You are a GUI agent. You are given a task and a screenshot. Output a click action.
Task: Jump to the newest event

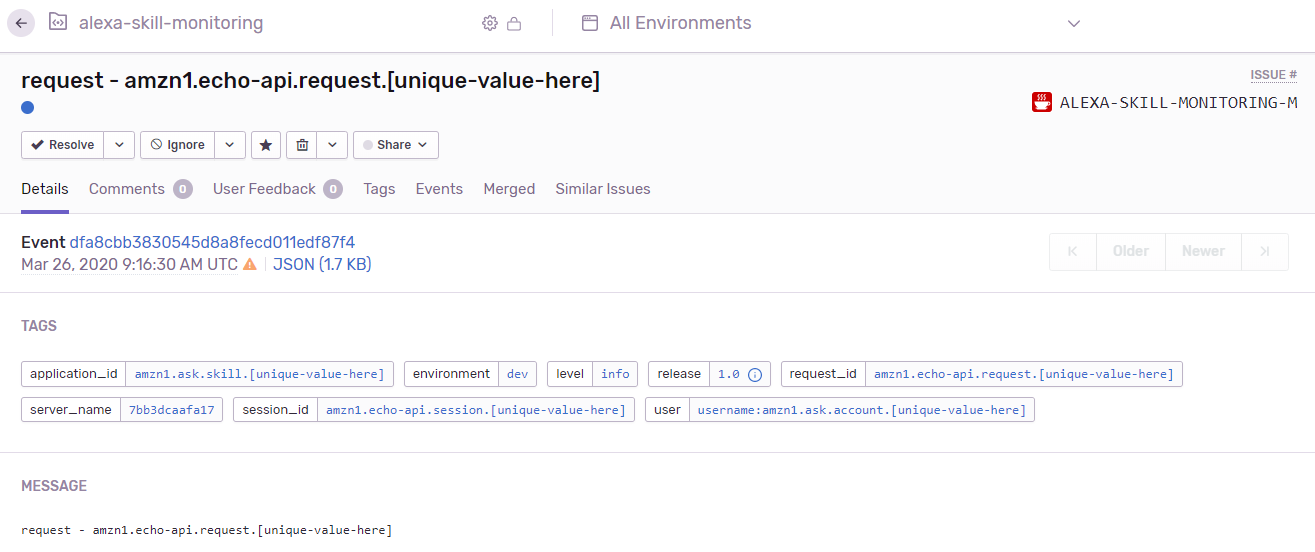pos(1265,251)
